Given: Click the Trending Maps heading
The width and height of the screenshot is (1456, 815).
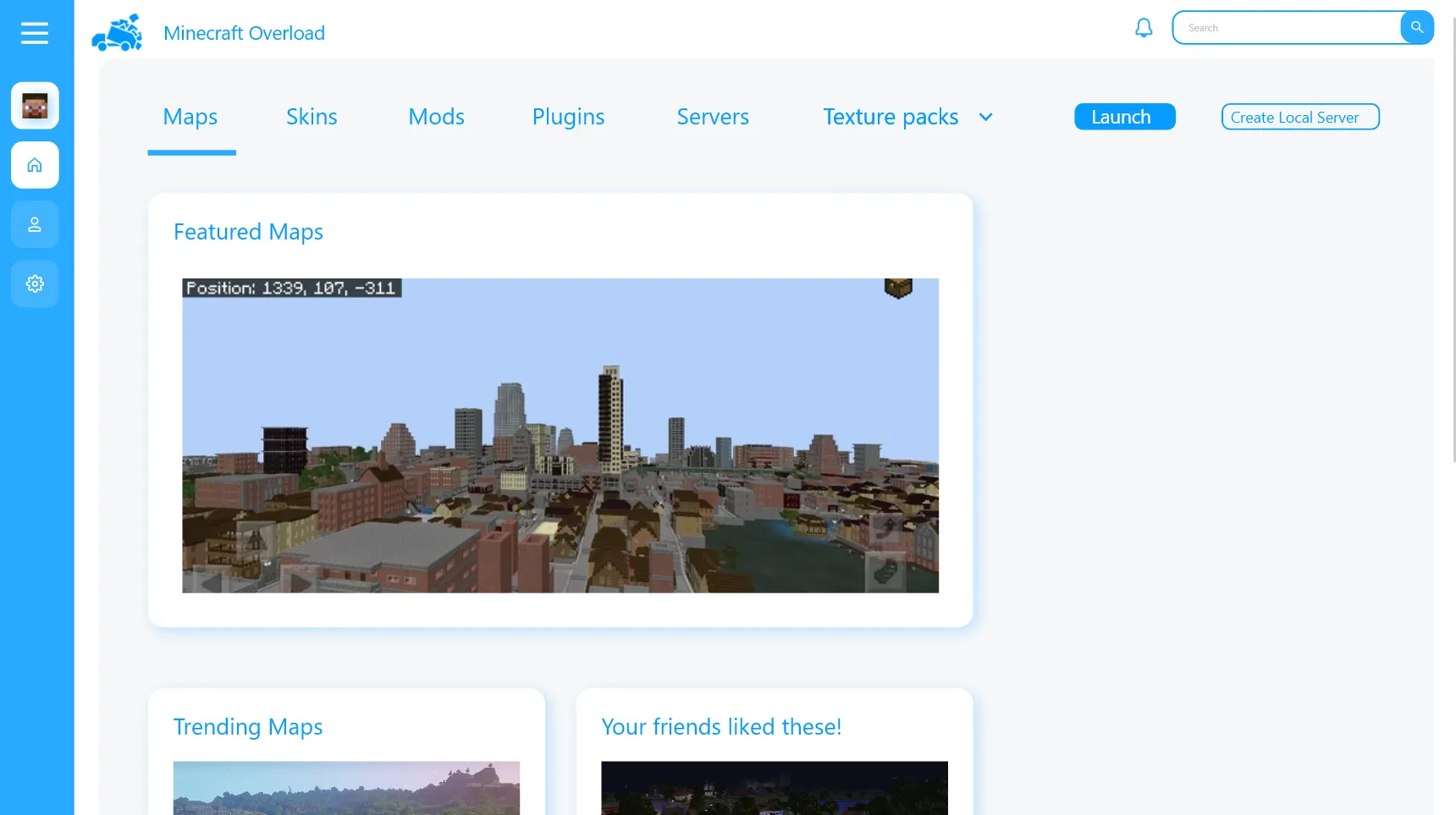Looking at the screenshot, I should click(248, 727).
